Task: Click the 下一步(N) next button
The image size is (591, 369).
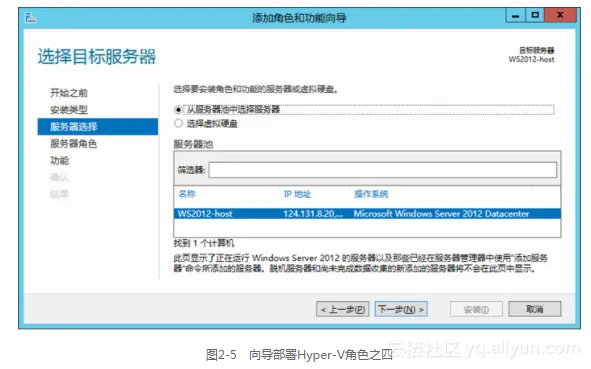Action: point(401,309)
